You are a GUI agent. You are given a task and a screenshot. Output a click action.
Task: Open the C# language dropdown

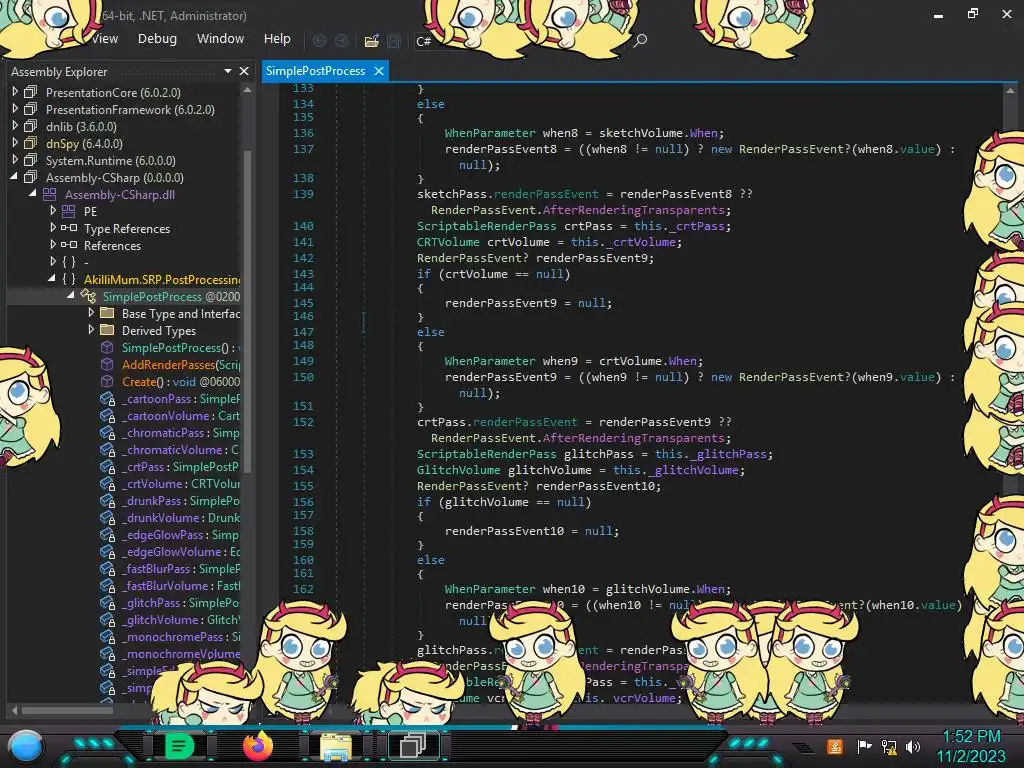point(424,41)
